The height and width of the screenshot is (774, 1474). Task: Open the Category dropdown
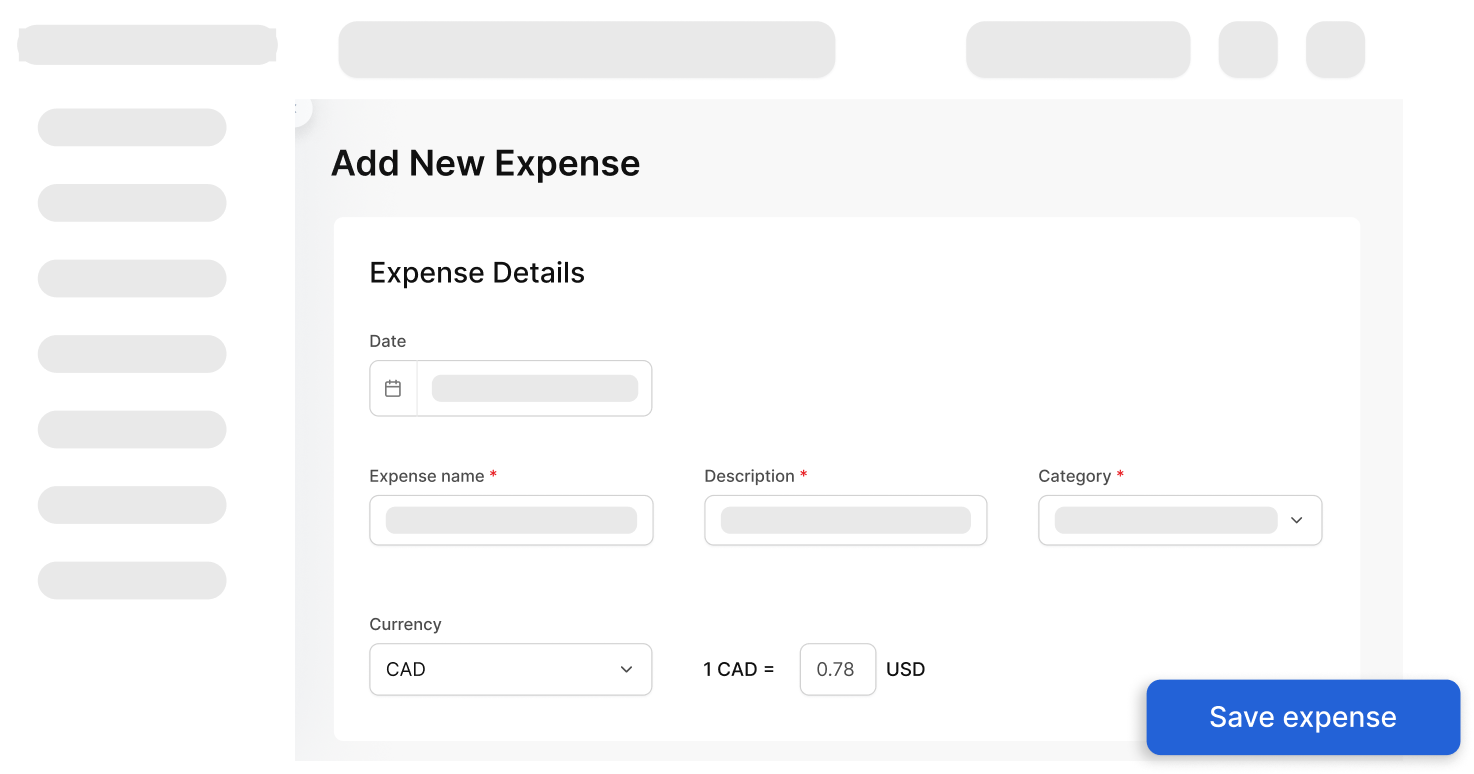click(x=1179, y=520)
